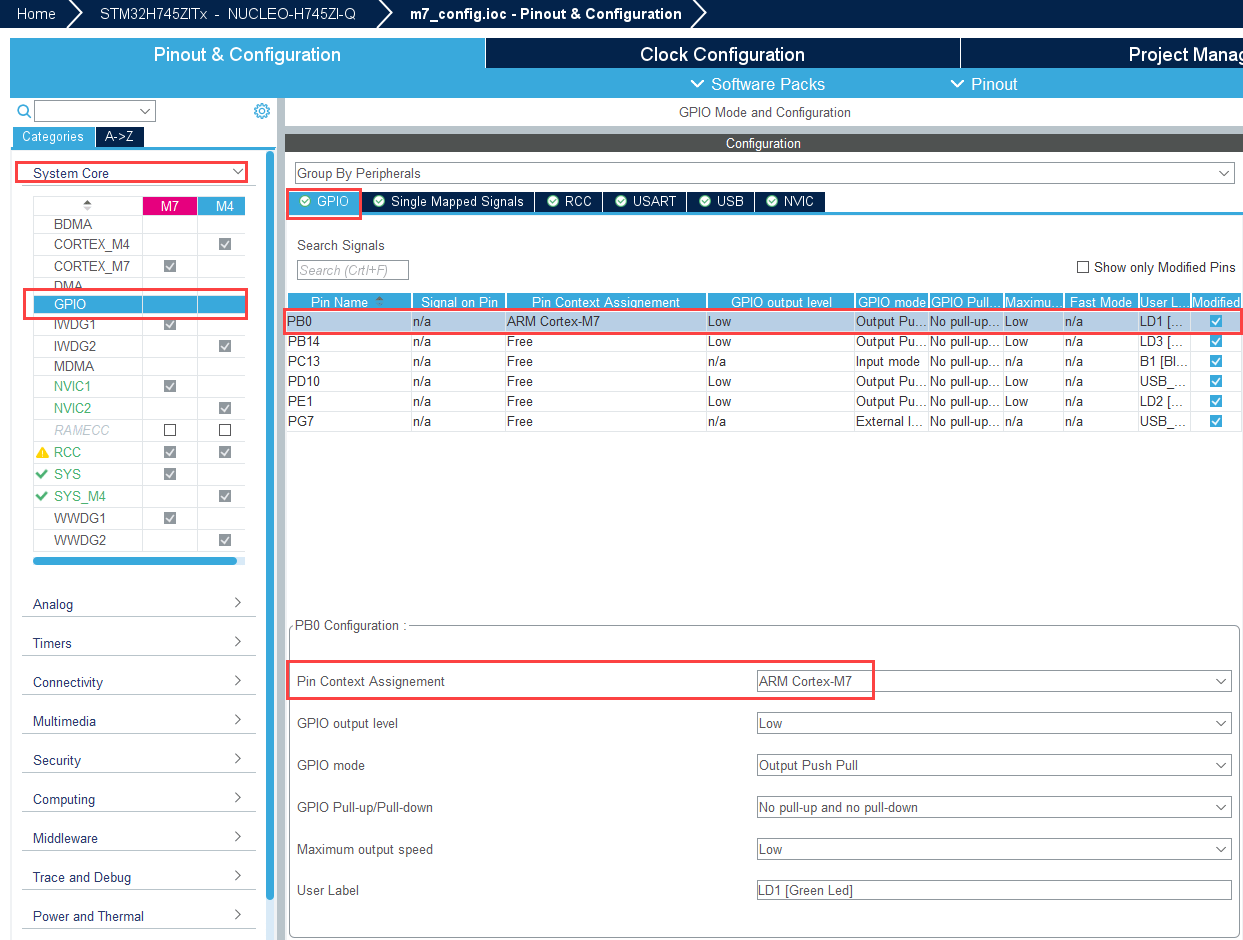This screenshot has width=1243, height=940.
Task: Click the Pin Name column sort icon
Action: tap(379, 302)
